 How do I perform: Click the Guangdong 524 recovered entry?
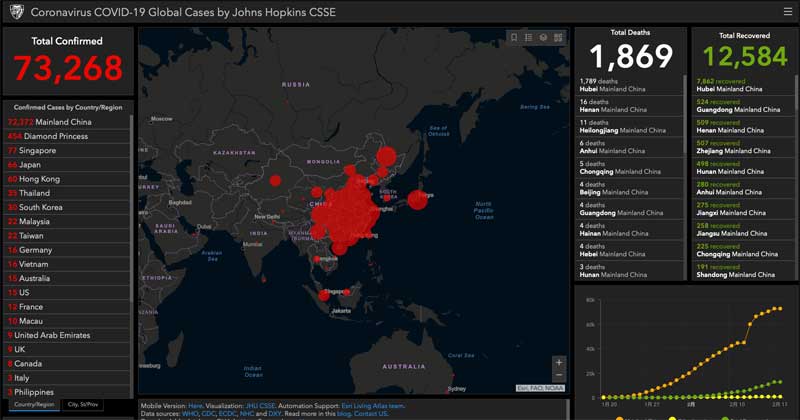pyautogui.click(x=744, y=106)
